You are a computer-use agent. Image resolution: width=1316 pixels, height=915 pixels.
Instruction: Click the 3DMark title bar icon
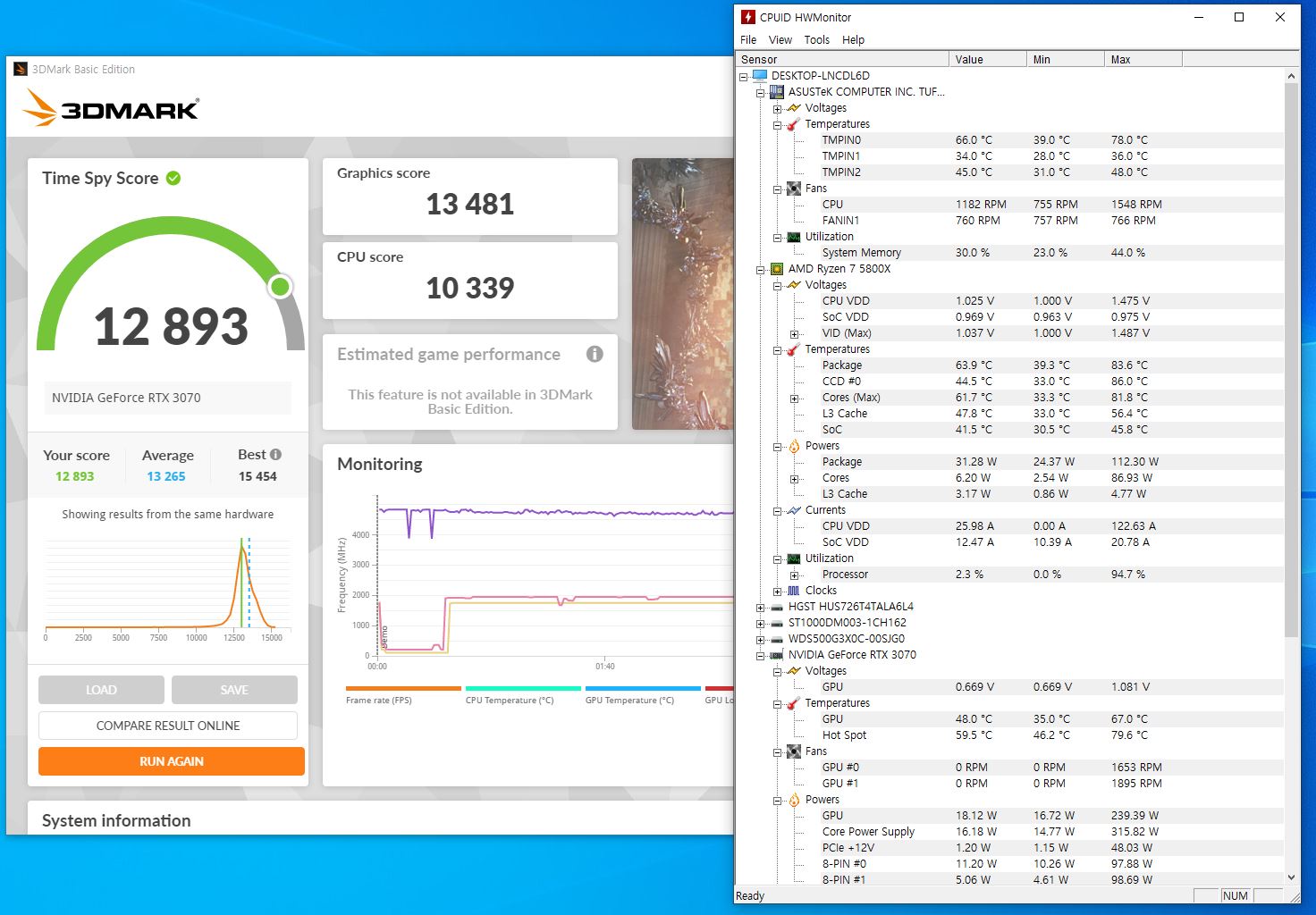(21, 69)
